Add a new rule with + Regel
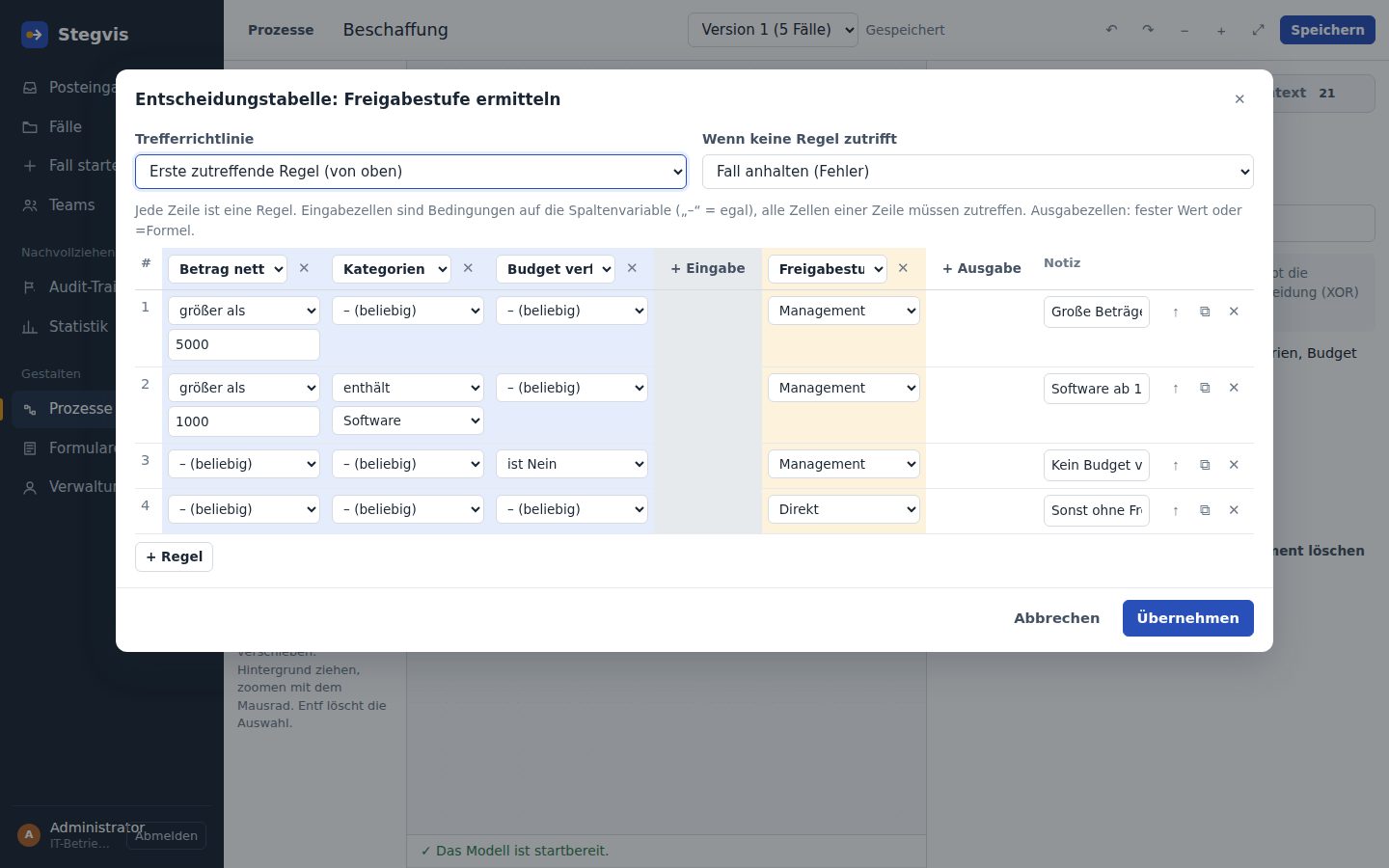Viewport: 1389px width, 868px height. coord(174,556)
